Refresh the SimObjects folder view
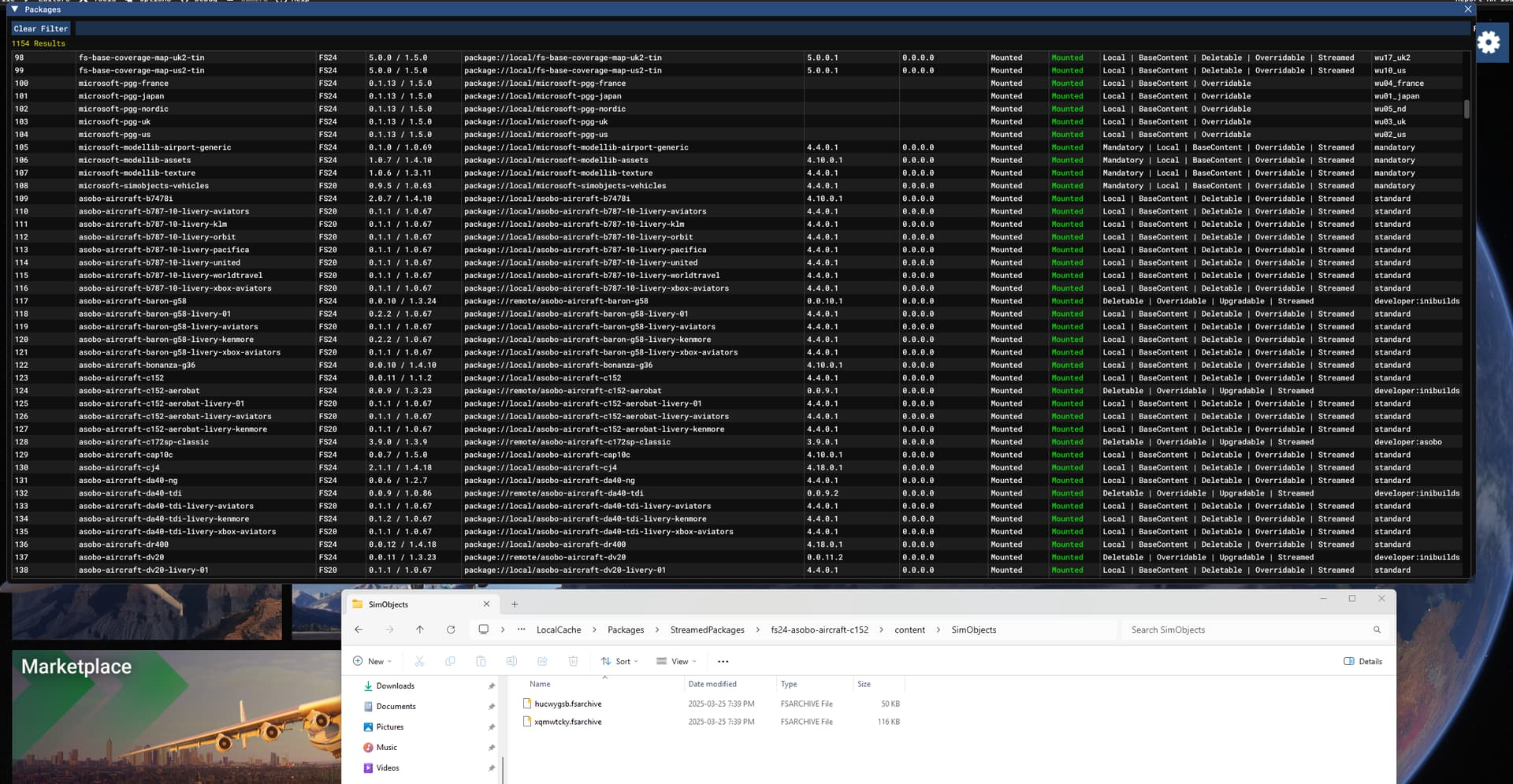This screenshot has height=784, width=1513. click(451, 630)
